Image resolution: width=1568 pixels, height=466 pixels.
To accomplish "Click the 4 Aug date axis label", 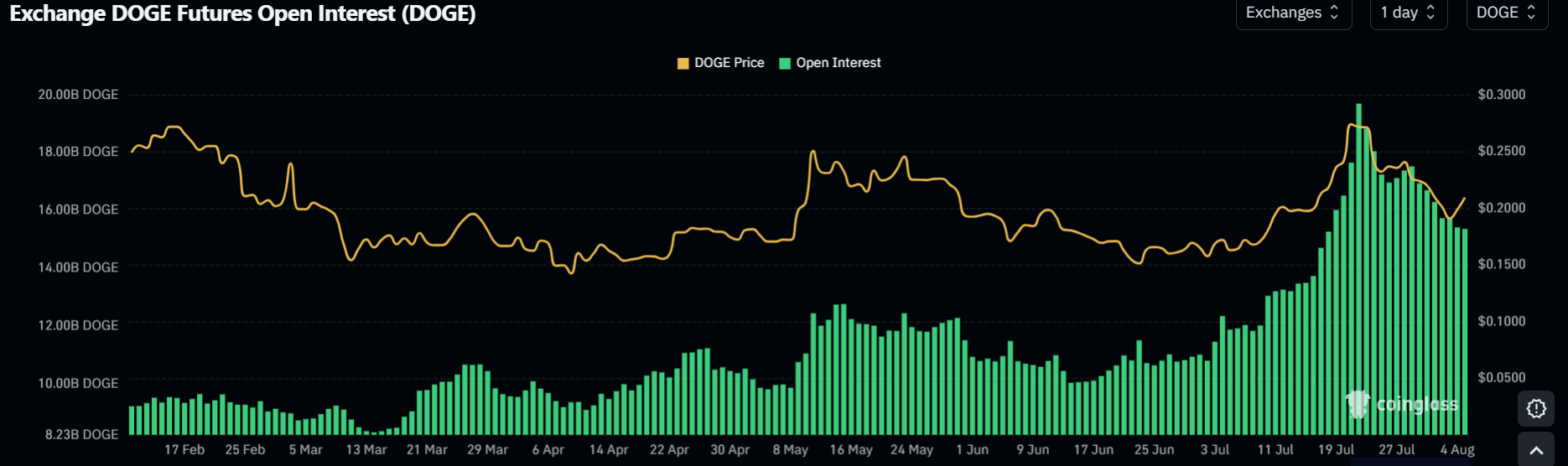I will pos(1457,450).
